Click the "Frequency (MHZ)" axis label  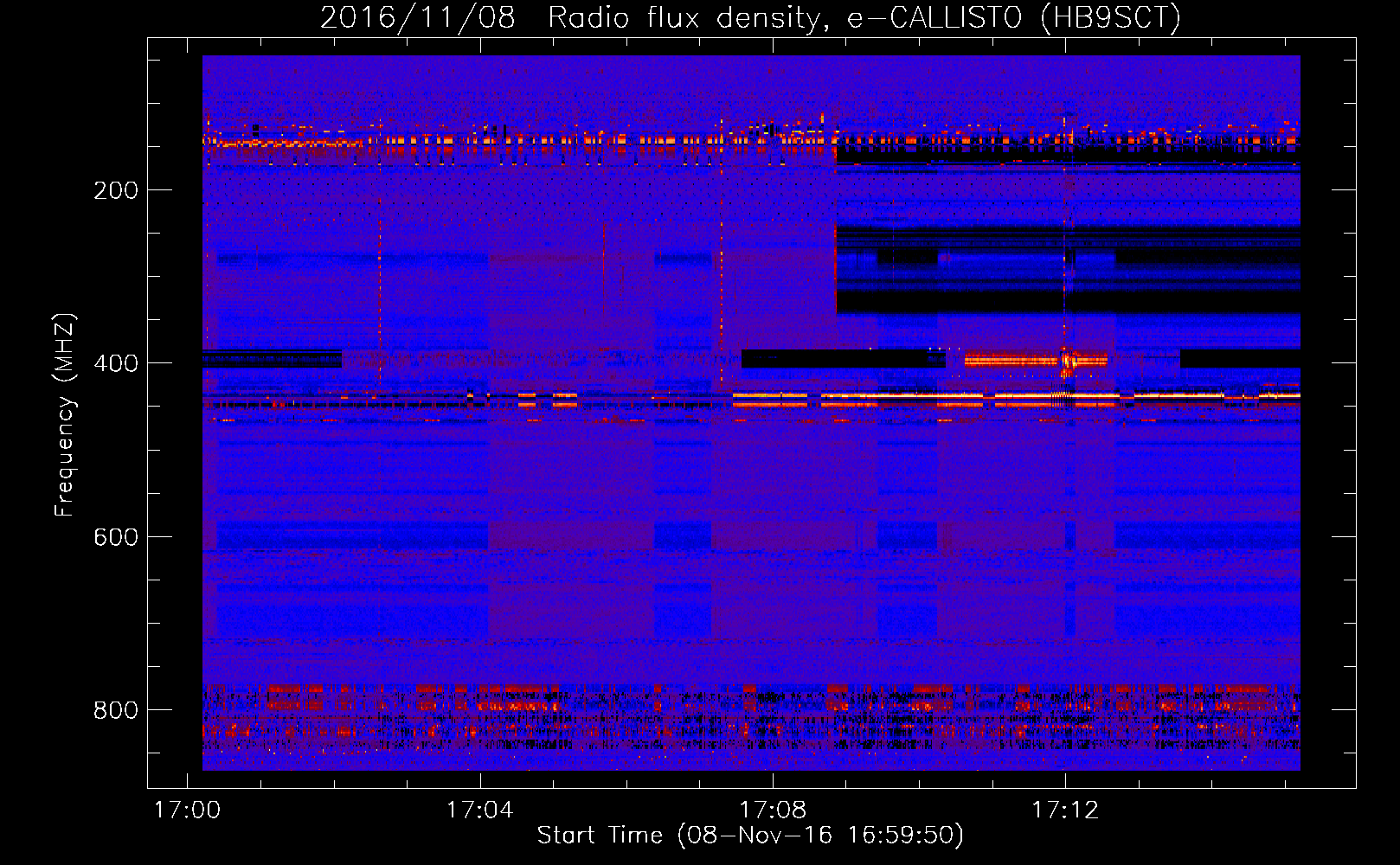click(65, 414)
